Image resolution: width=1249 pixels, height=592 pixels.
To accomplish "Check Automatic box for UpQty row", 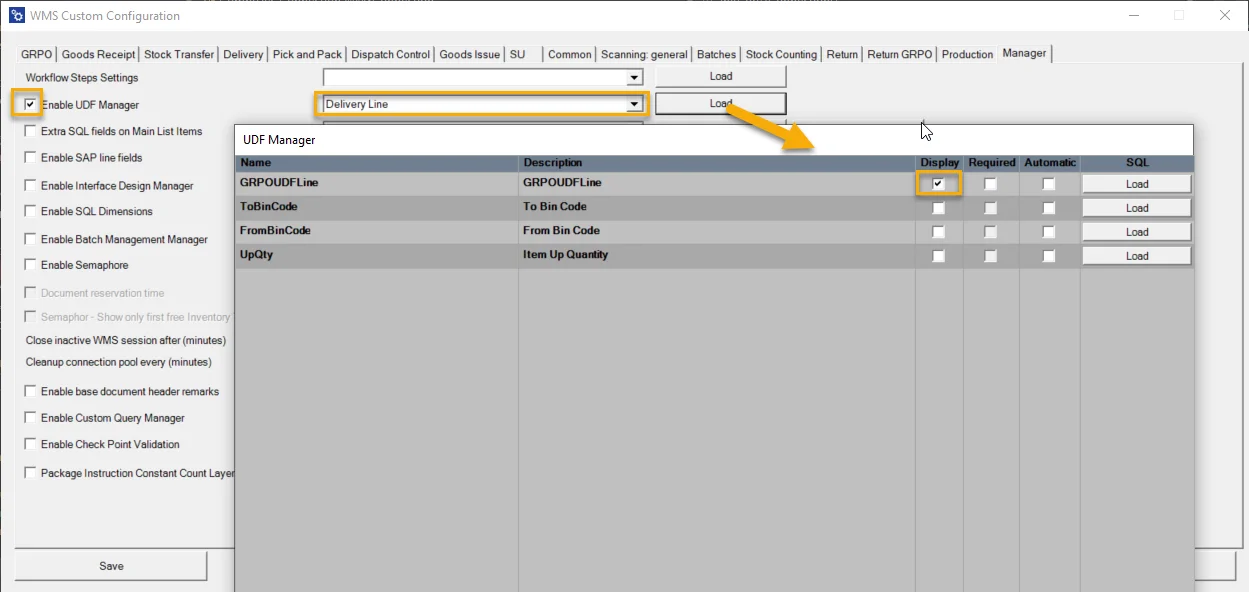I will pos(1048,256).
